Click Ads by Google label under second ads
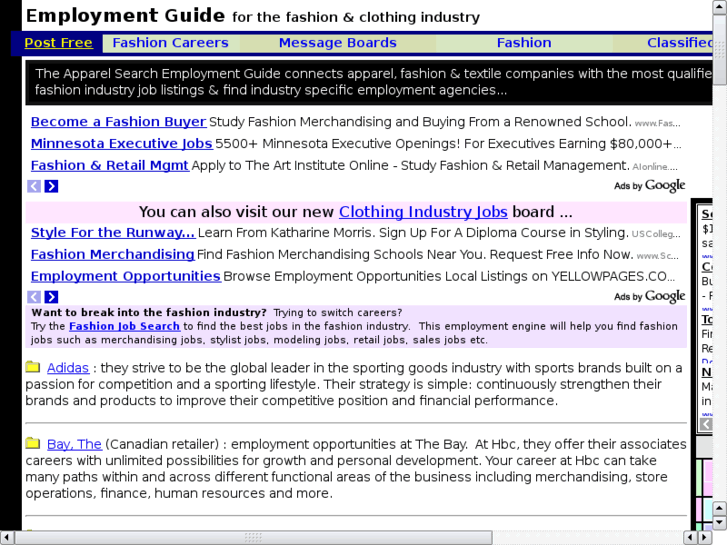727x545 pixels. pyautogui.click(x=649, y=296)
